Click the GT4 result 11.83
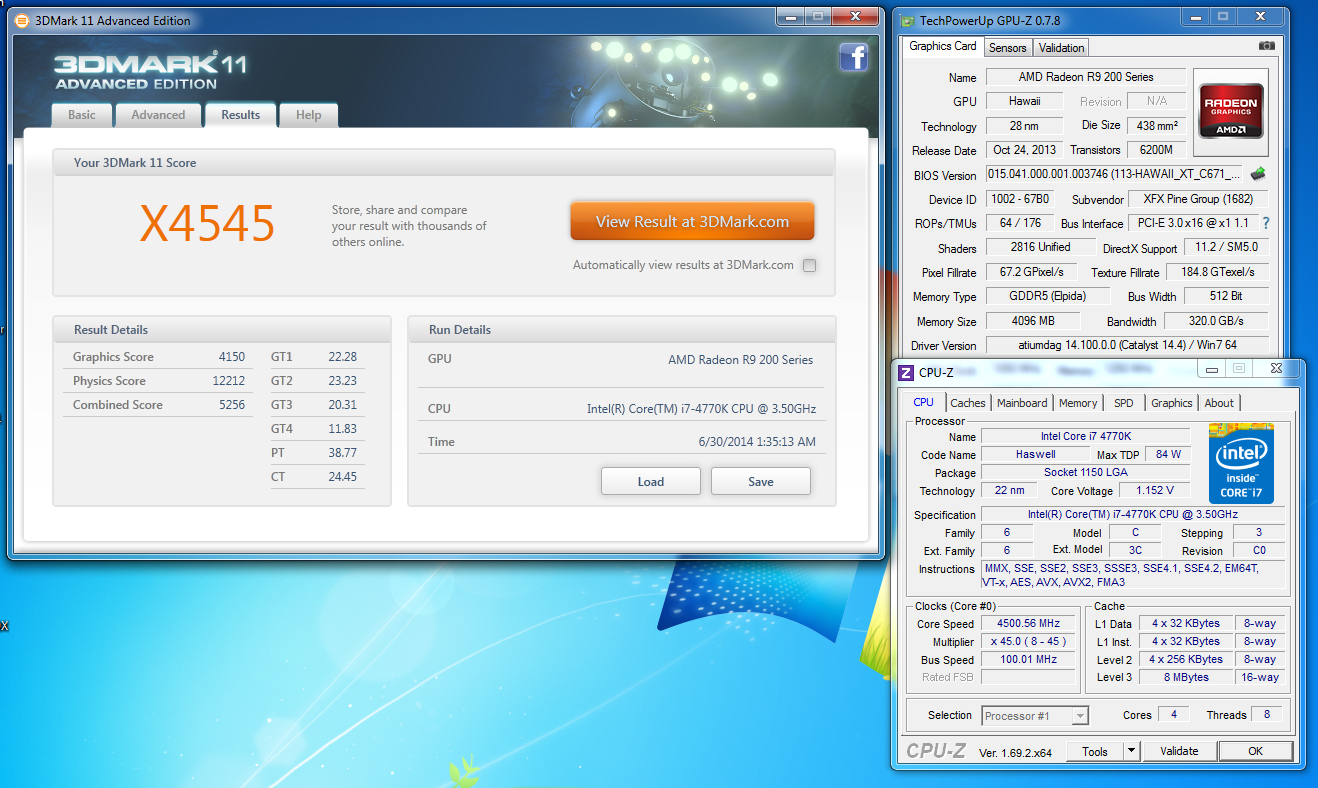1318x788 pixels. (342, 429)
